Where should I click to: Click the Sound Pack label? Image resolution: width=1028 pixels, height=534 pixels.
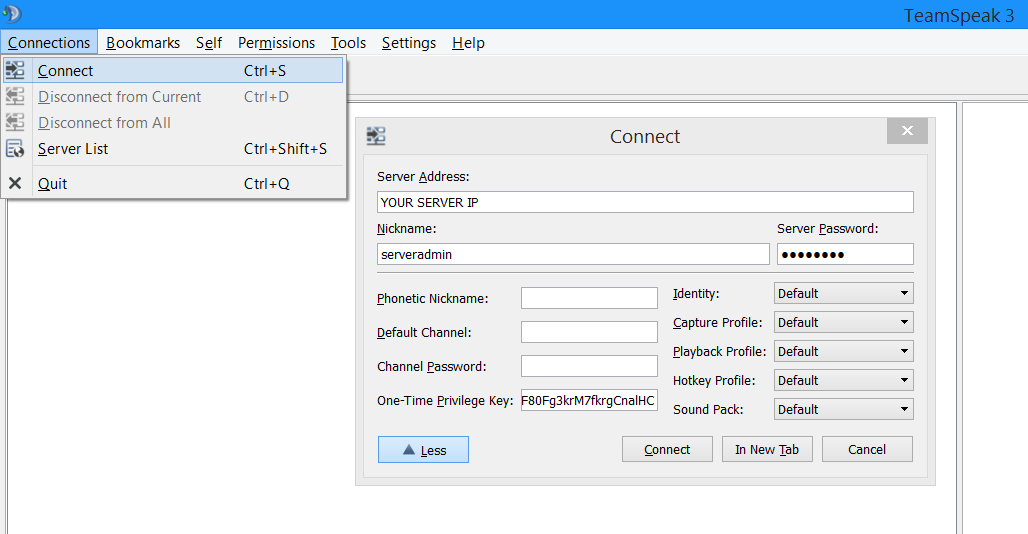point(708,410)
